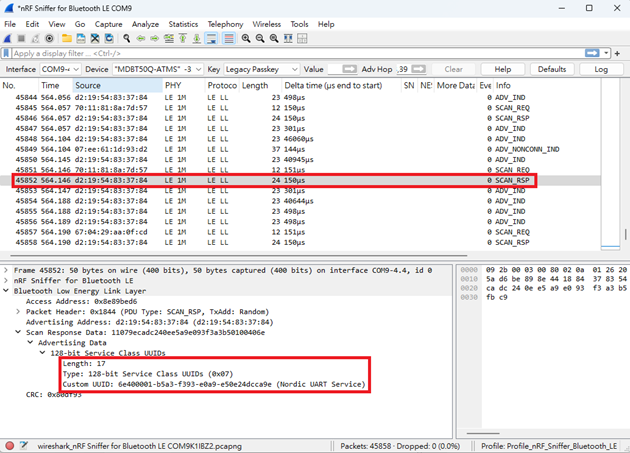Open the Key Legacy Passkey dropdown

pyautogui.click(x=262, y=69)
